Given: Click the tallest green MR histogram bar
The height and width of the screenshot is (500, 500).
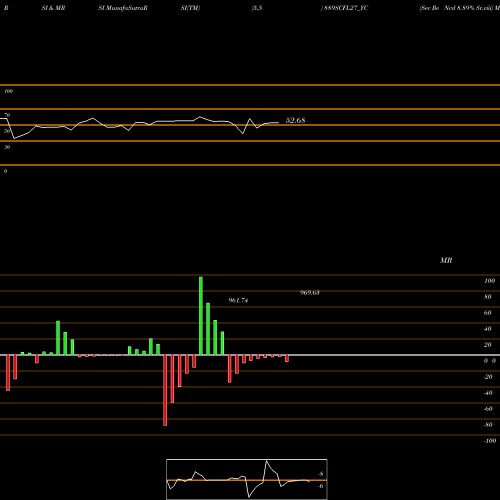Looking at the screenshot, I should tap(201, 316).
